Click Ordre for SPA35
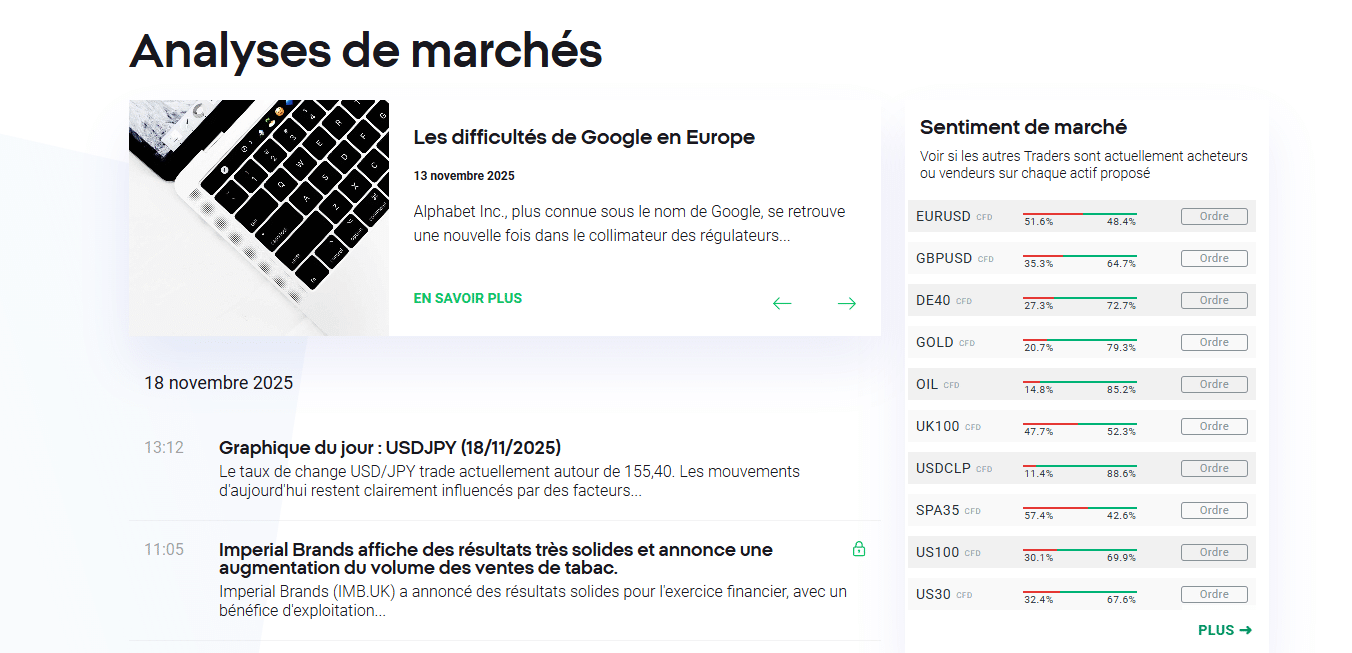Image resolution: width=1352 pixels, height=653 pixels. 1214,510
